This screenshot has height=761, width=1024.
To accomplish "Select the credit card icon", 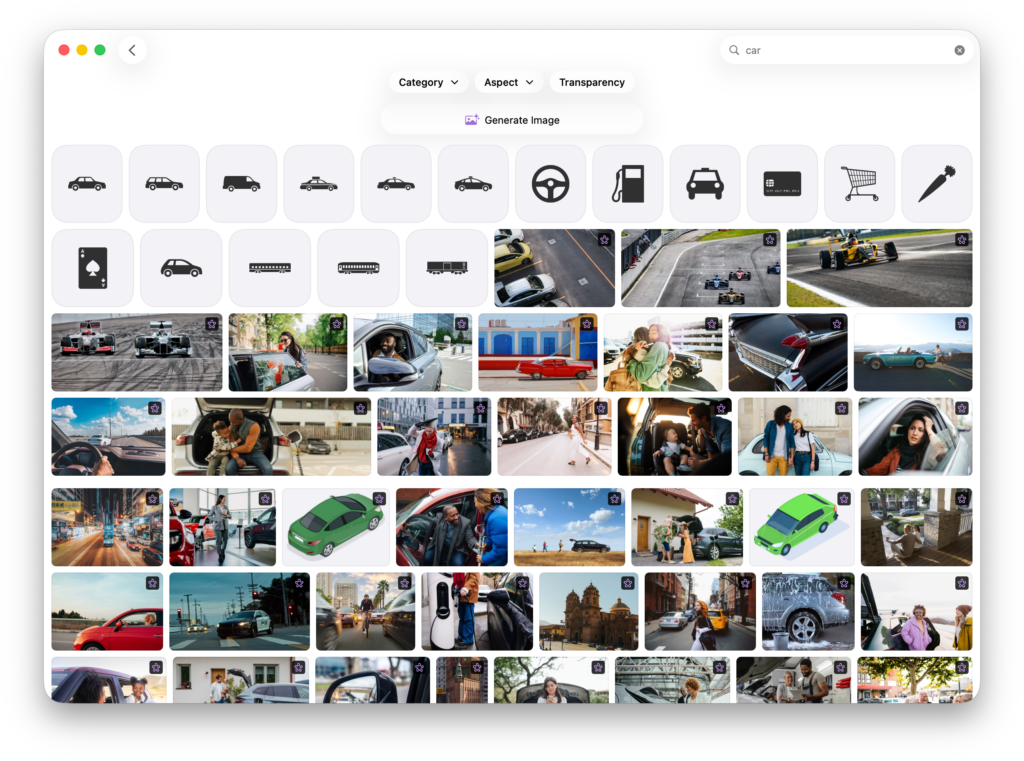I will click(x=782, y=184).
